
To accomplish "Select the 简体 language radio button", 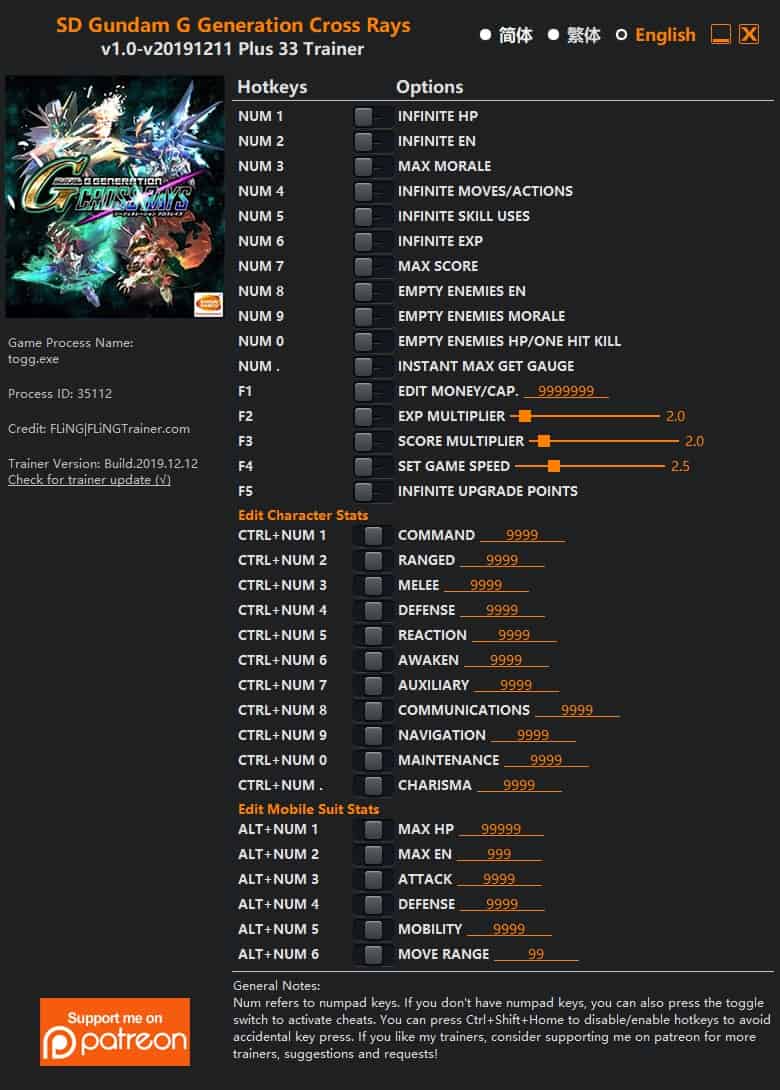I will coord(485,35).
